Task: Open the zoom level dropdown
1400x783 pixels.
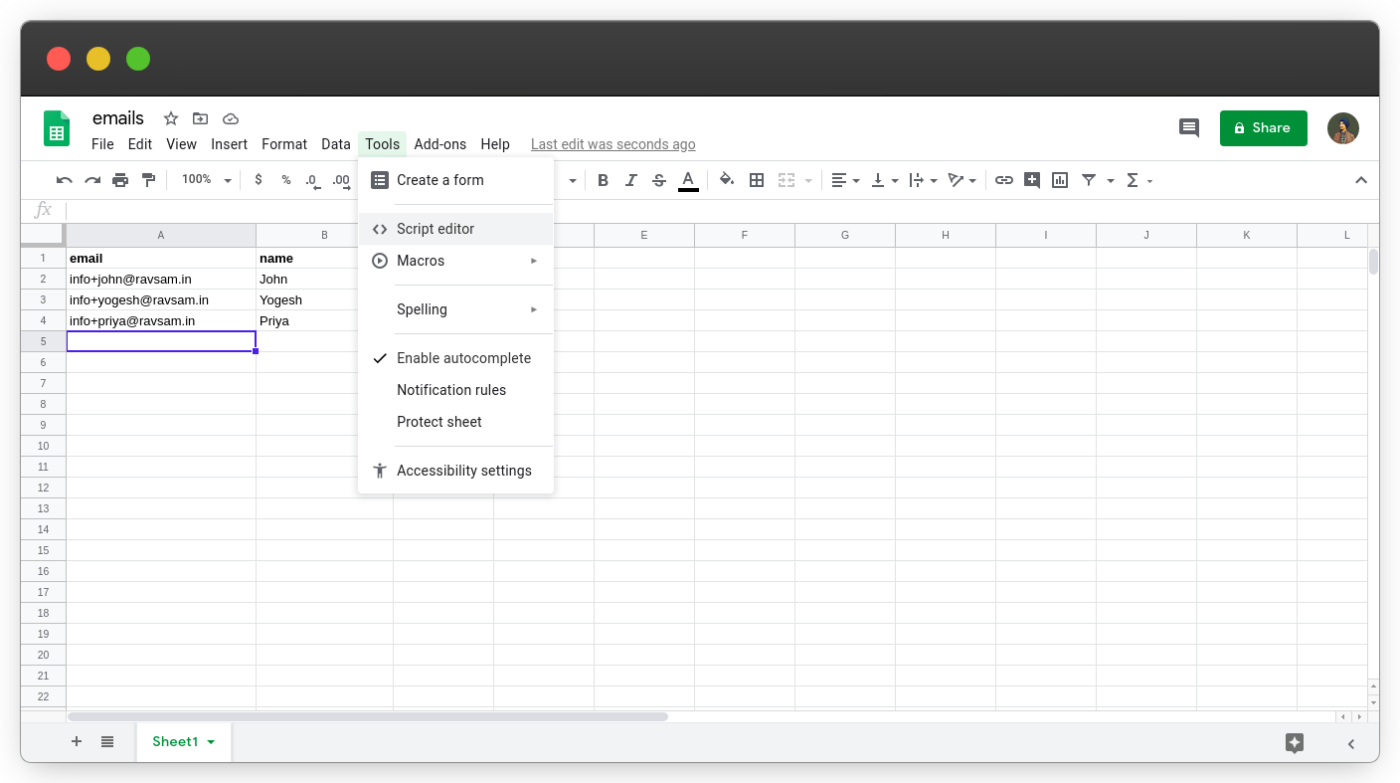Action: pos(205,180)
